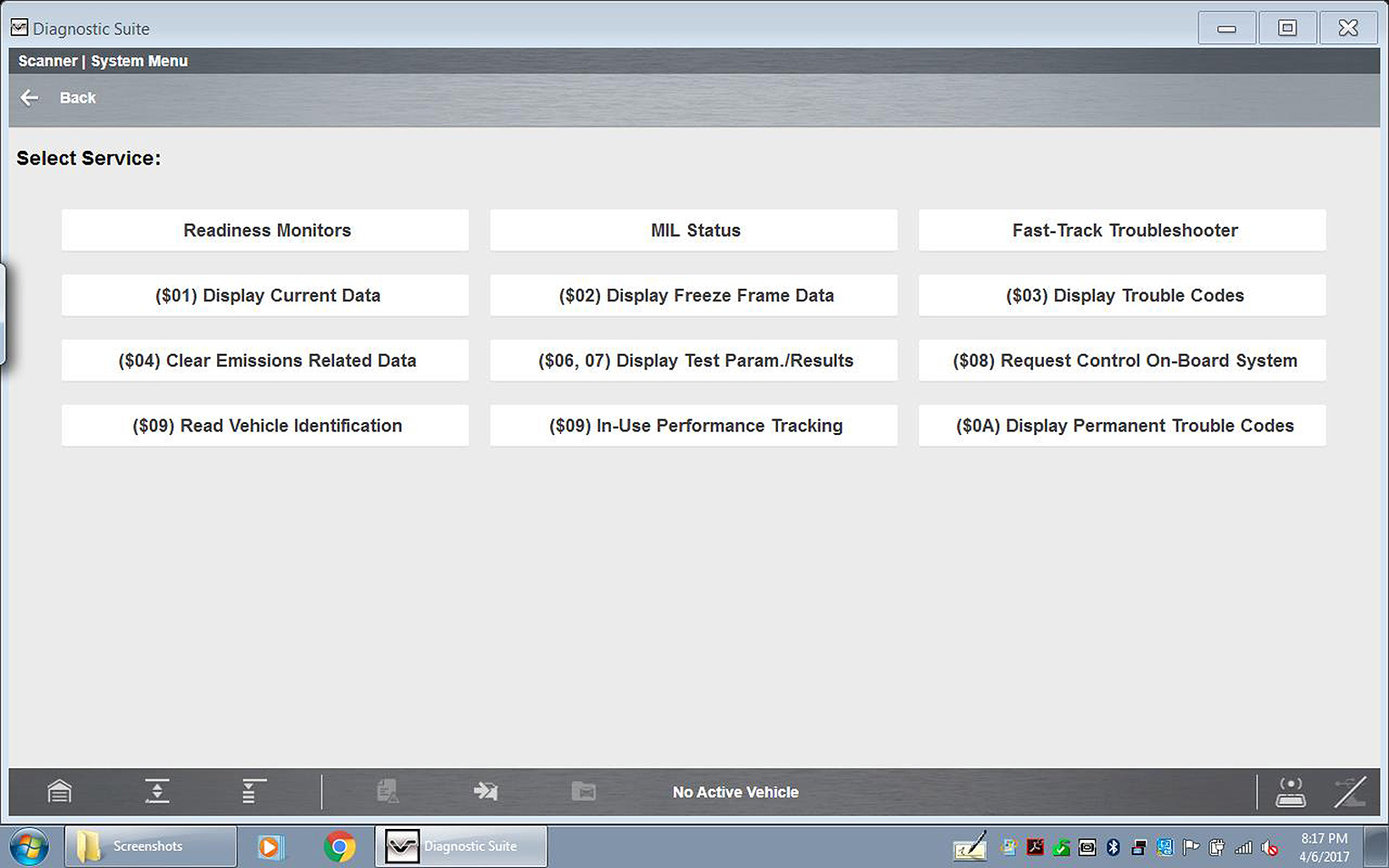The width and height of the screenshot is (1389, 868).
Task: Open MIL Status
Action: (694, 231)
